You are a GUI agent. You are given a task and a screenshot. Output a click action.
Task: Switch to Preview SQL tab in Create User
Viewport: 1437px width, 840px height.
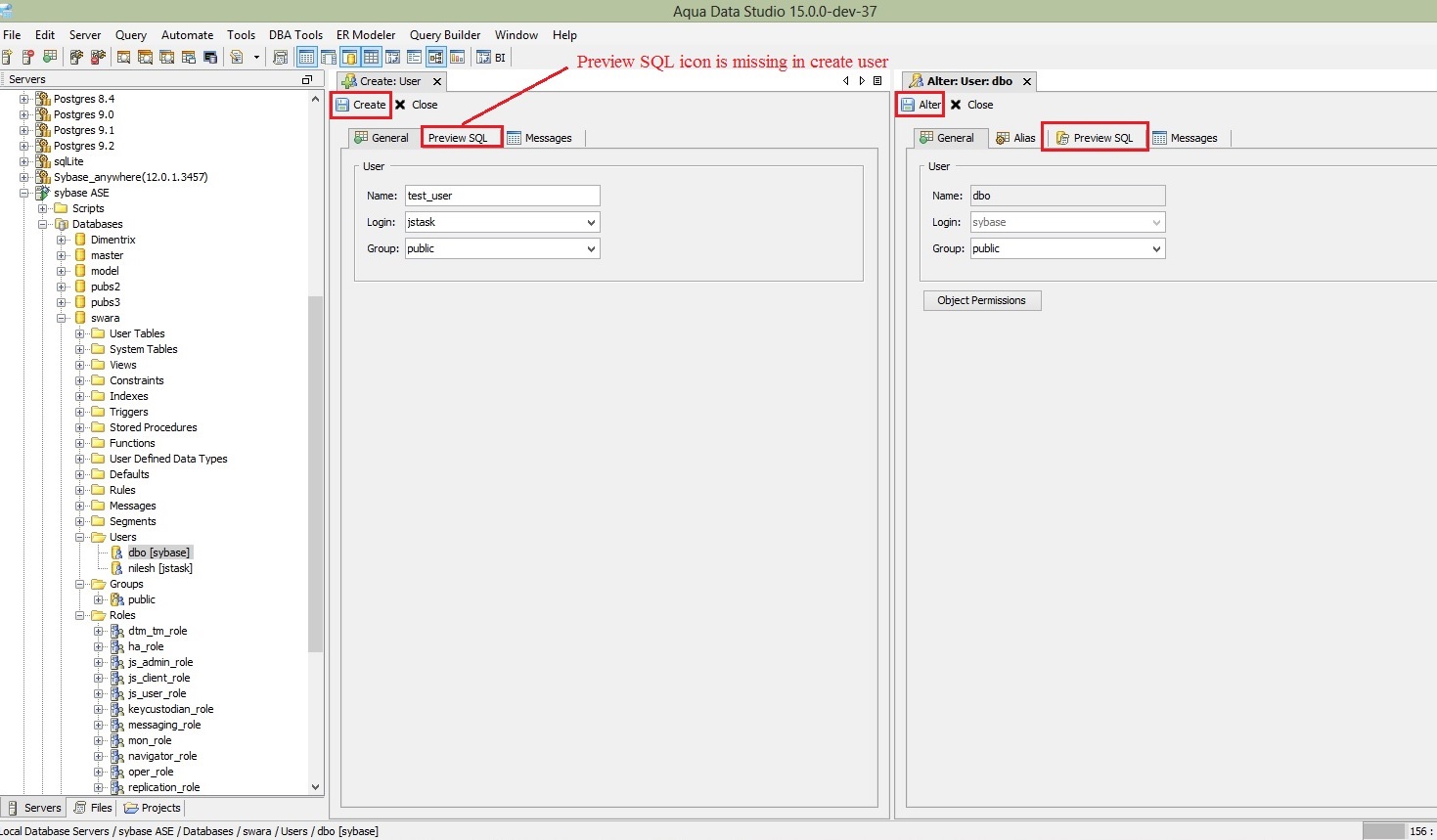458,138
